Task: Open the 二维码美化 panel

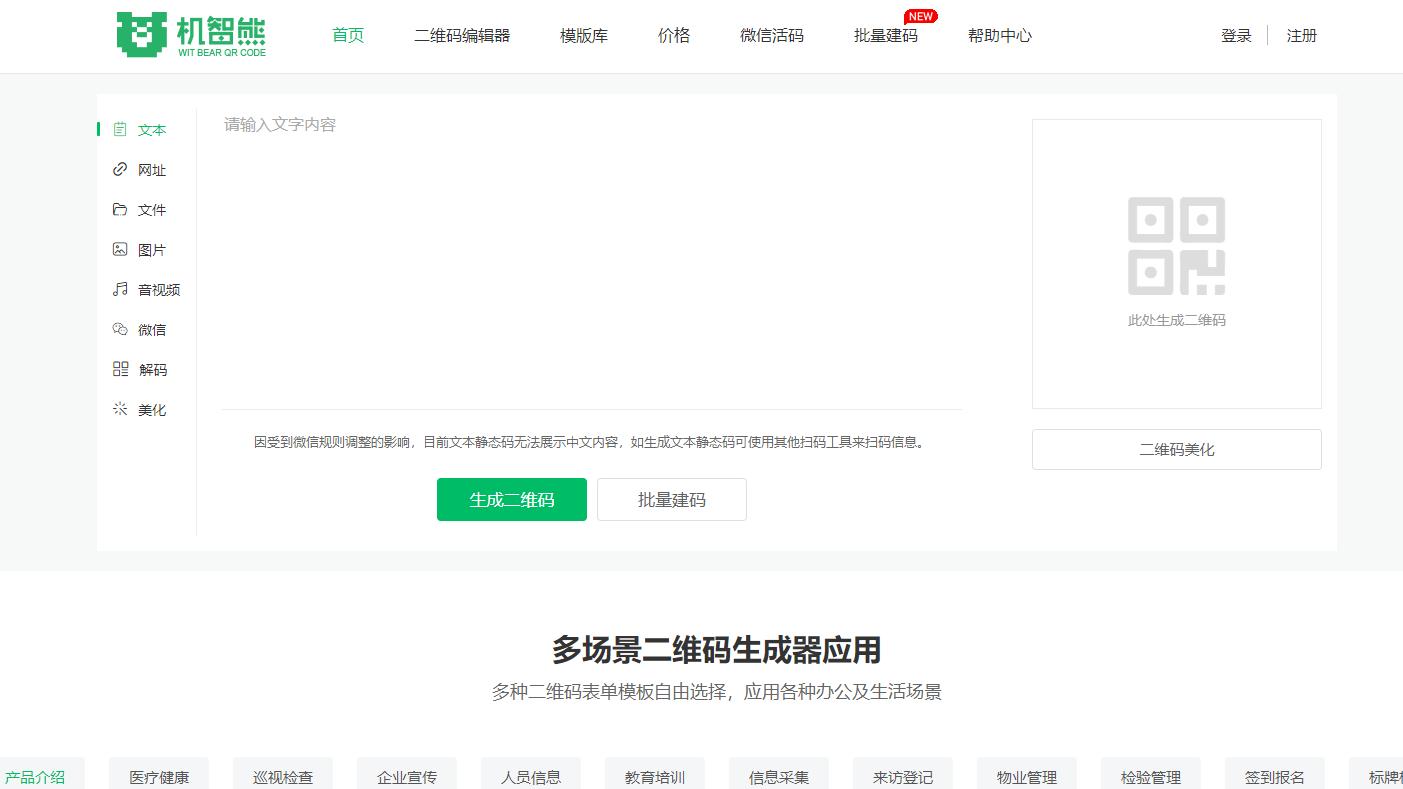Action: (x=1176, y=449)
